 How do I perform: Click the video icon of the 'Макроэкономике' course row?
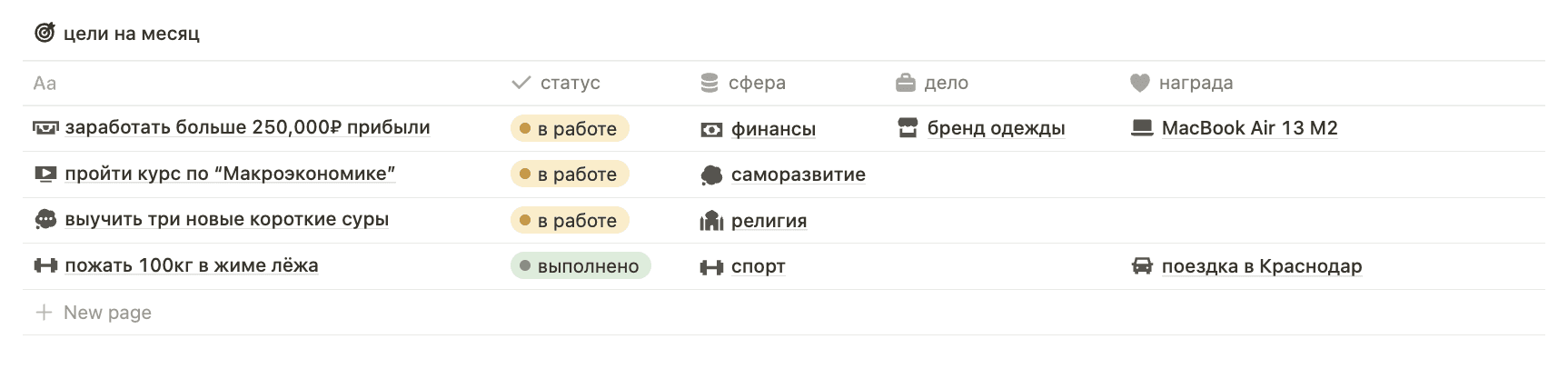pyautogui.click(x=45, y=174)
